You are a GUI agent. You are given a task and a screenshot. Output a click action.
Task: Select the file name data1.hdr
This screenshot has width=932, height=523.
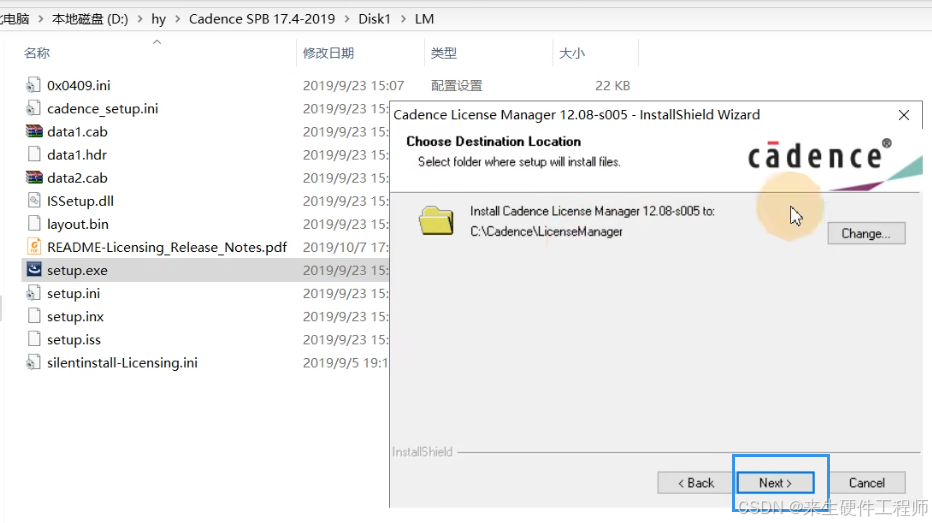point(77,155)
